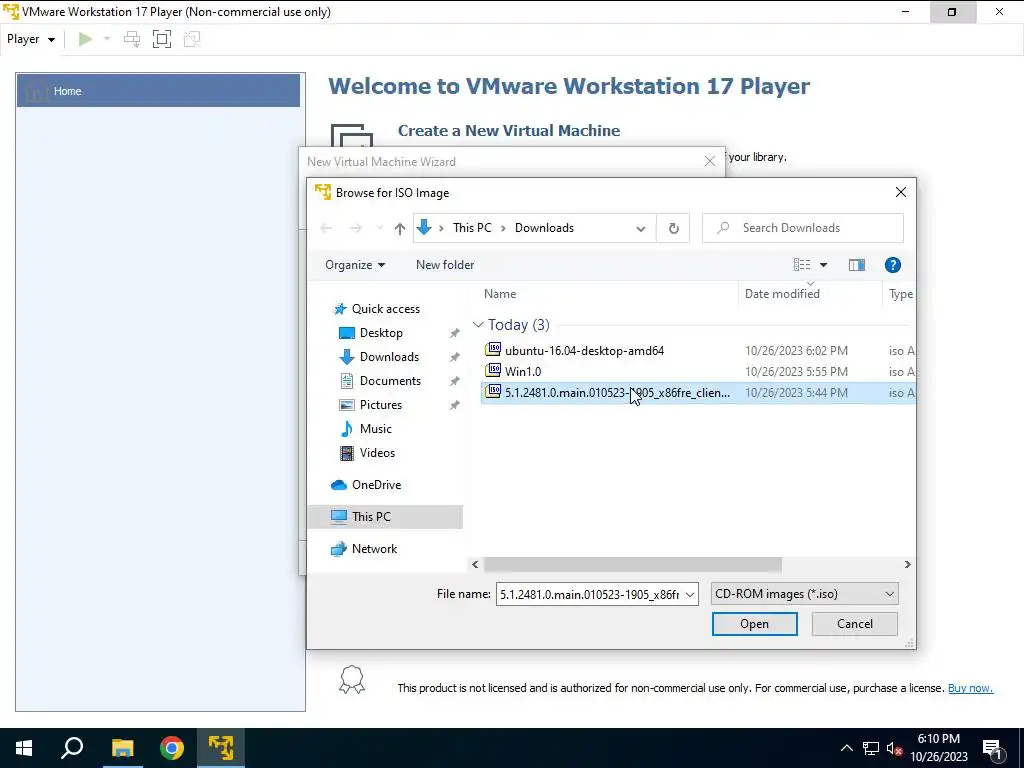Open Google Chrome from the taskbar
Screen dimensions: 1024x768
click(x=172, y=748)
